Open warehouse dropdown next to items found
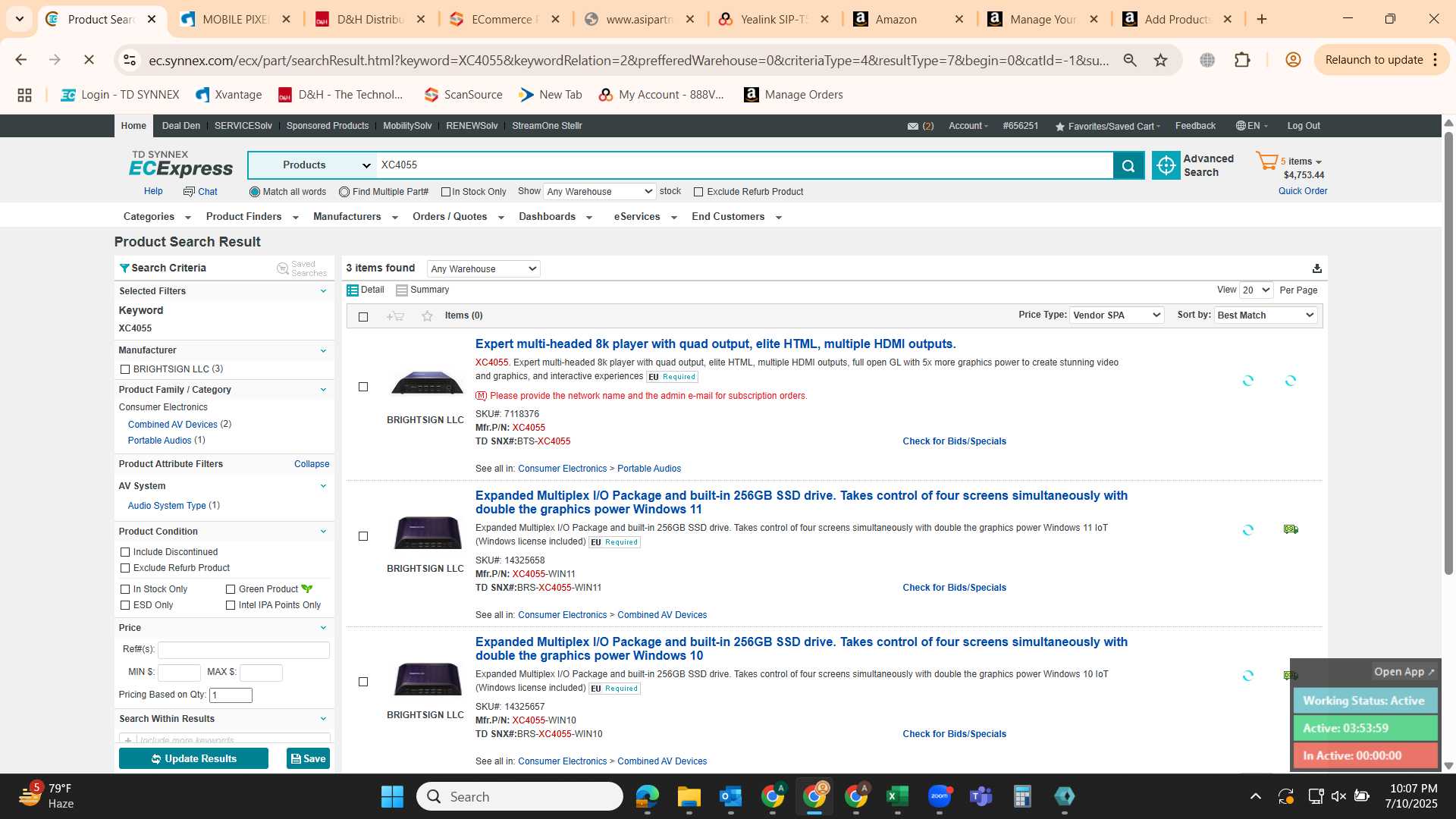The image size is (1456, 819). pos(483,268)
